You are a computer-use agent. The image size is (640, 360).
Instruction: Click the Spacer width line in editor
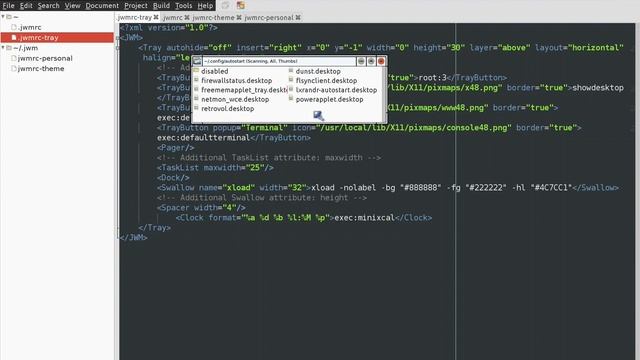[x=201, y=208]
